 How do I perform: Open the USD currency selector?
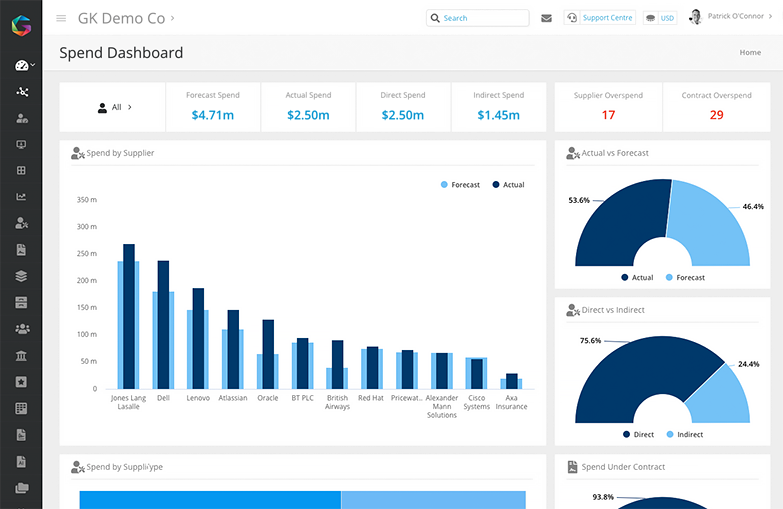[660, 18]
